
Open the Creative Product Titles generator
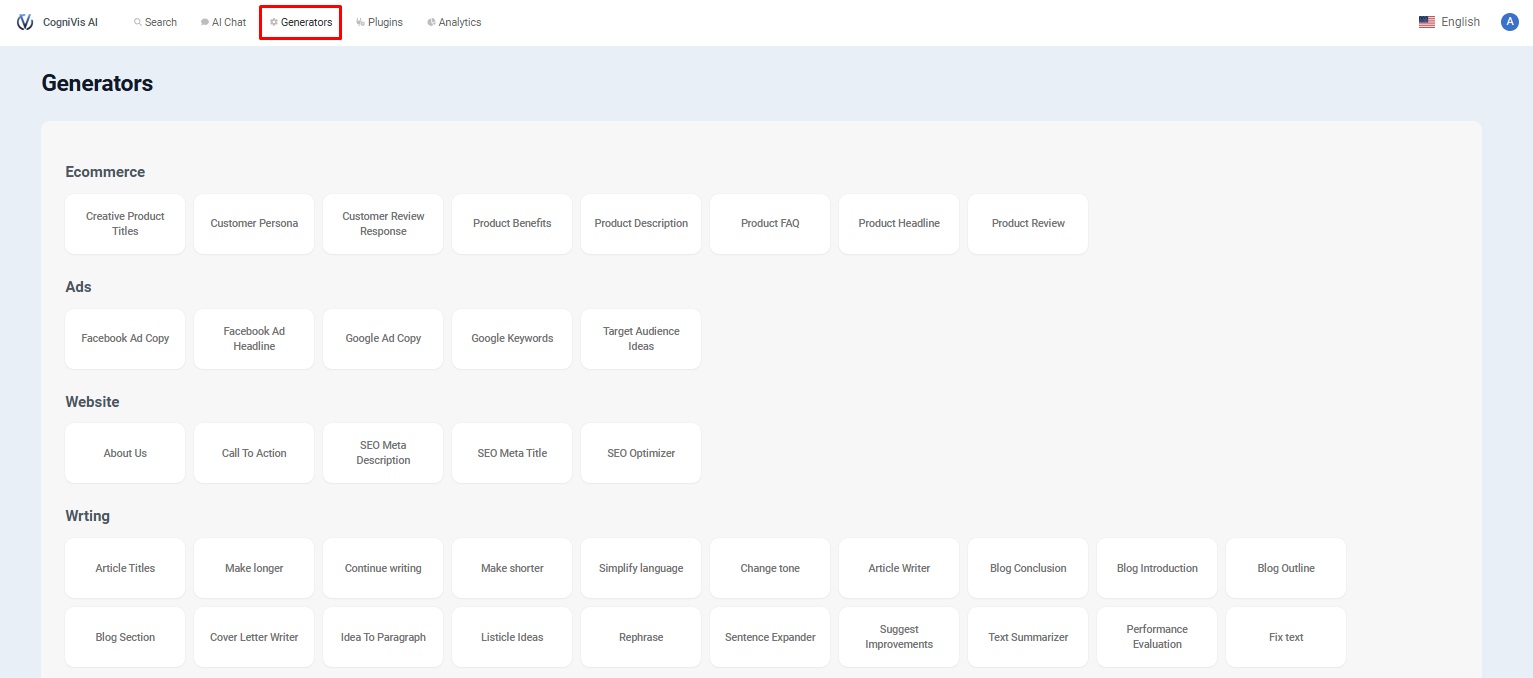pos(125,224)
